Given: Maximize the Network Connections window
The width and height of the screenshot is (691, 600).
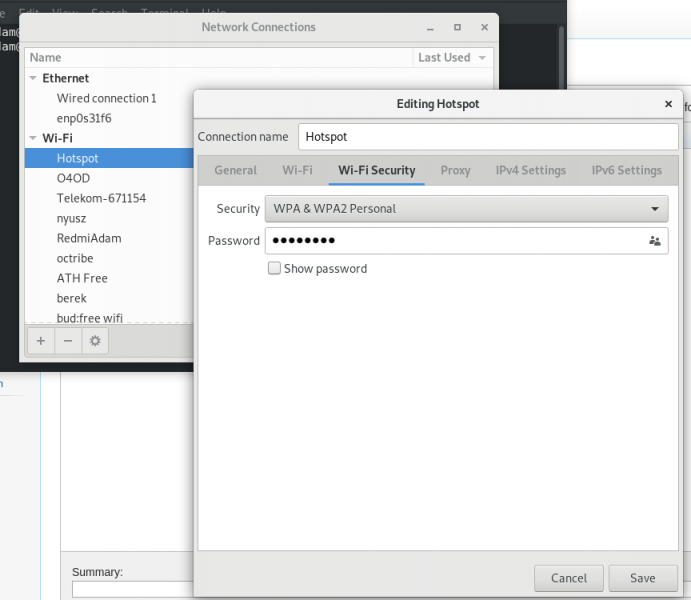Looking at the screenshot, I should coord(457,27).
